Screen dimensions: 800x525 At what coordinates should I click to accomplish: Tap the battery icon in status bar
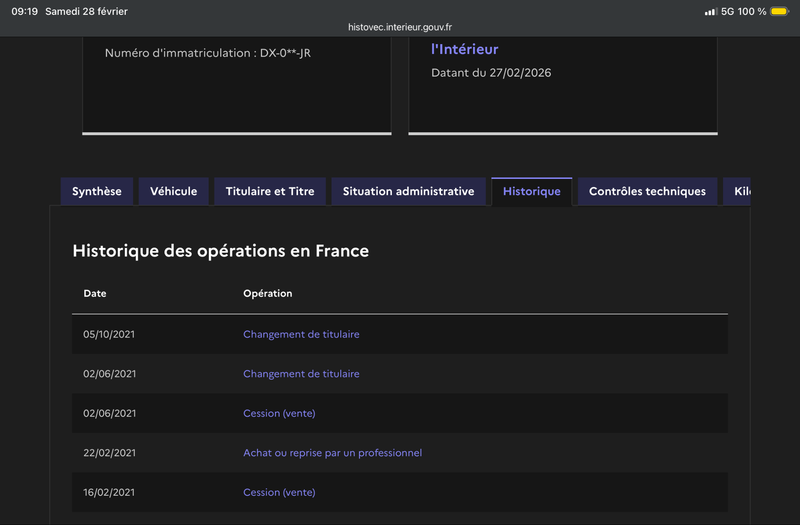tap(779, 12)
